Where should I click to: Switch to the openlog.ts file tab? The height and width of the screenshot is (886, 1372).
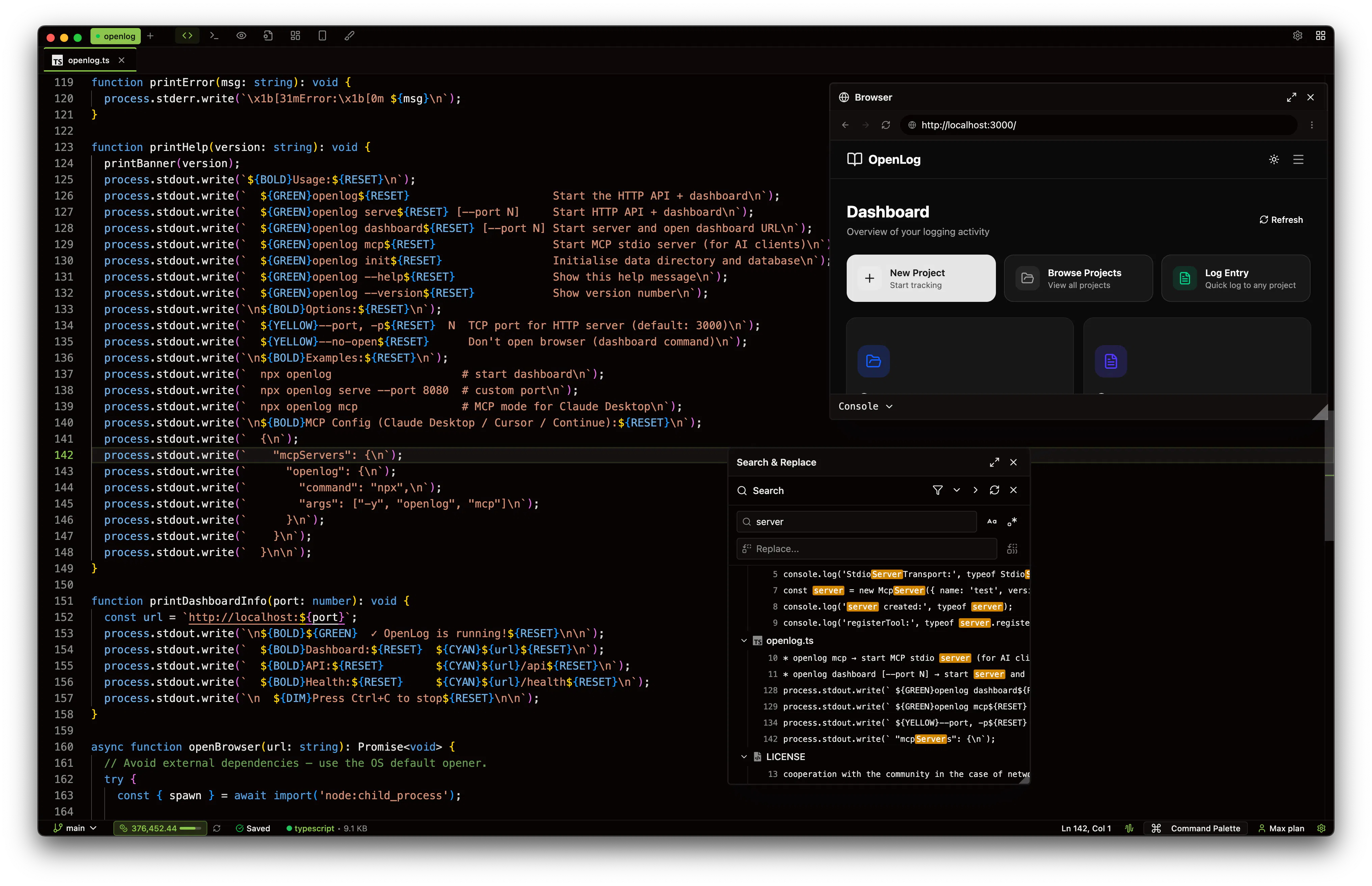[88, 60]
